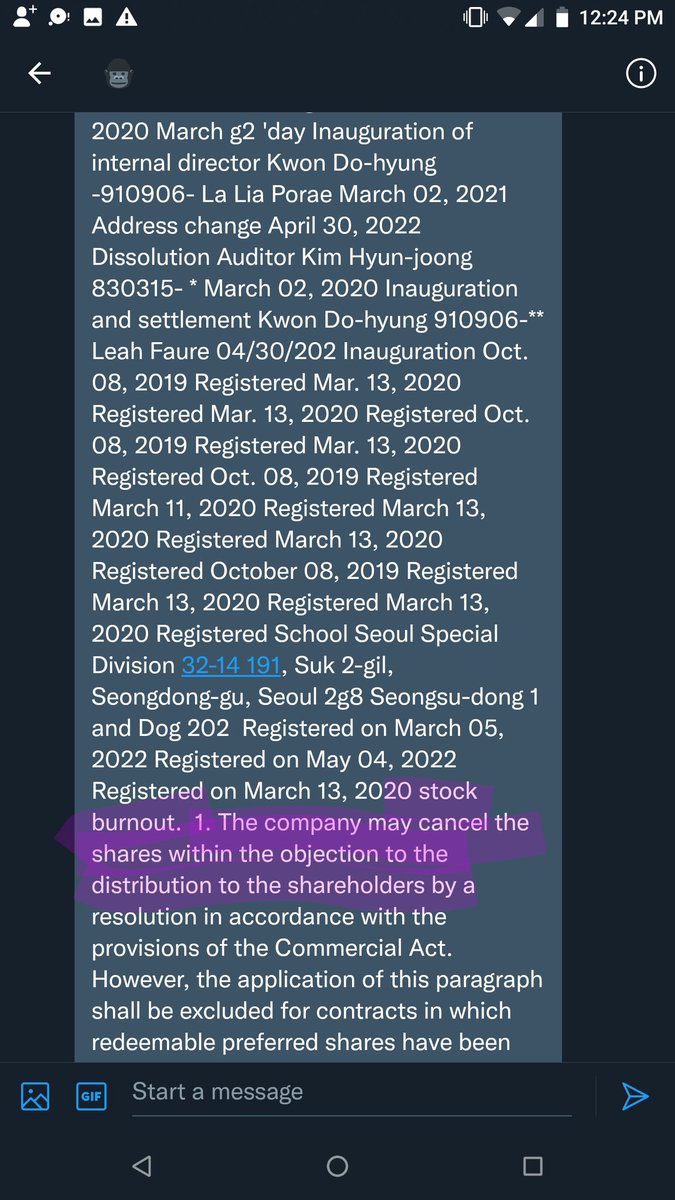This screenshot has width=675, height=1200.
Task: Tap the Start a message field
Action: tap(350, 1092)
